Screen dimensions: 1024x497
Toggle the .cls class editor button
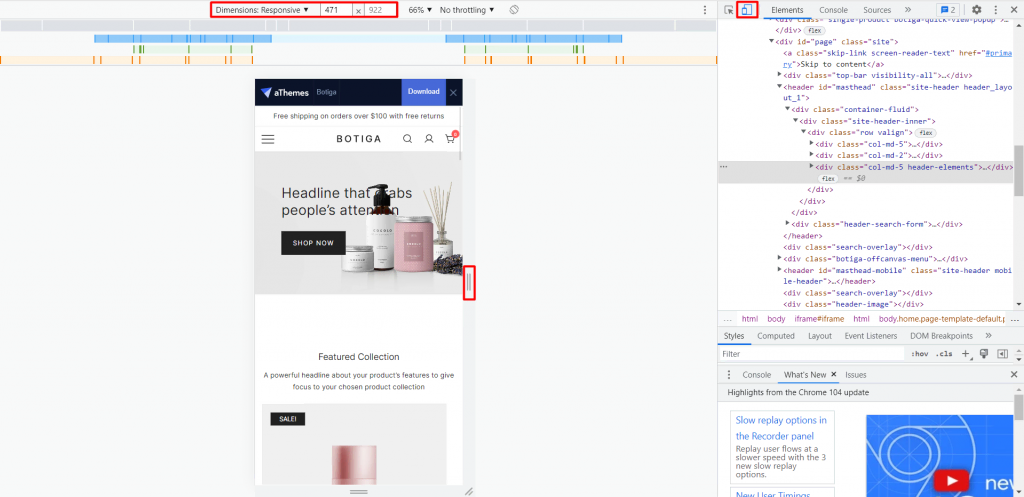pos(944,354)
